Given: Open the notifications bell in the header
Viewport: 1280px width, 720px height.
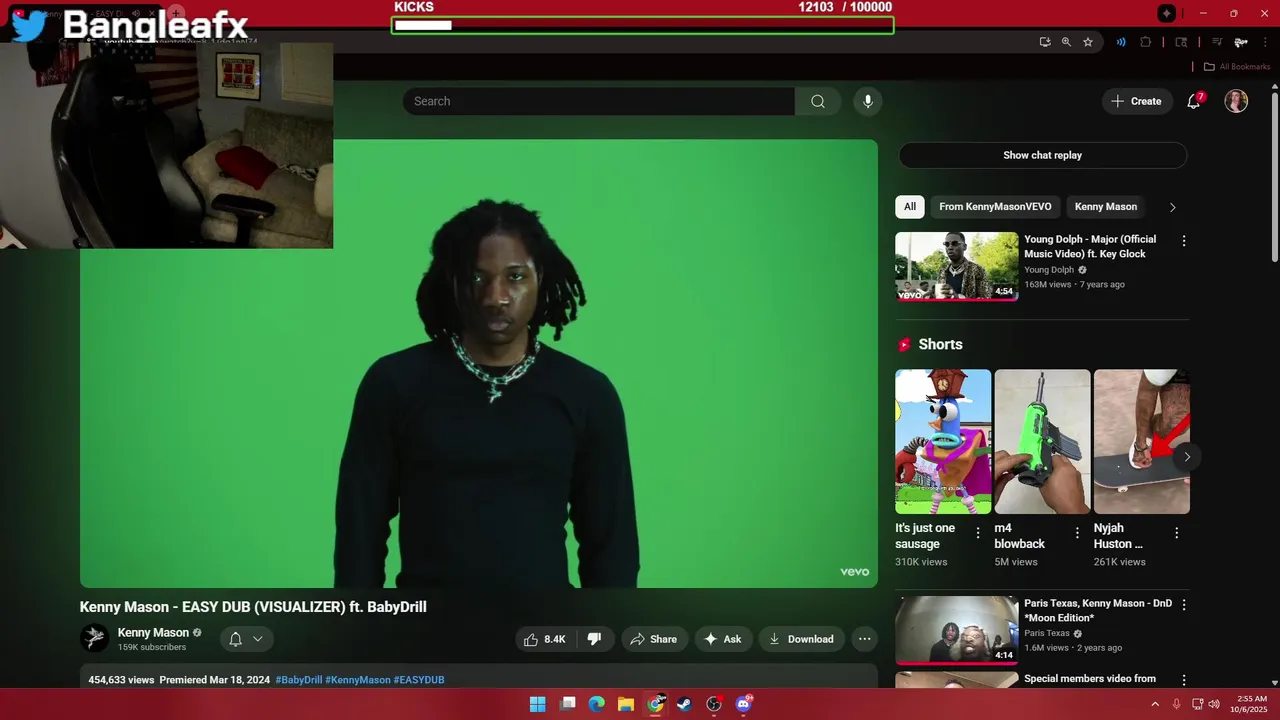Looking at the screenshot, I should pos(1193,101).
